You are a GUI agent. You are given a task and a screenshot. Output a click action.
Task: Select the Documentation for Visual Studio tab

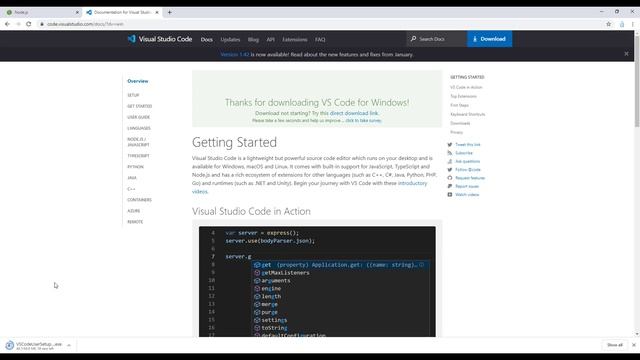122,12
